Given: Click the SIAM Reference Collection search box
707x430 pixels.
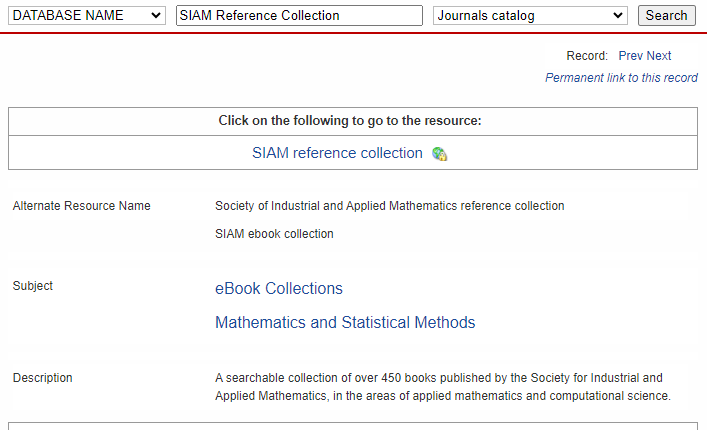Looking at the screenshot, I should (x=299, y=15).
